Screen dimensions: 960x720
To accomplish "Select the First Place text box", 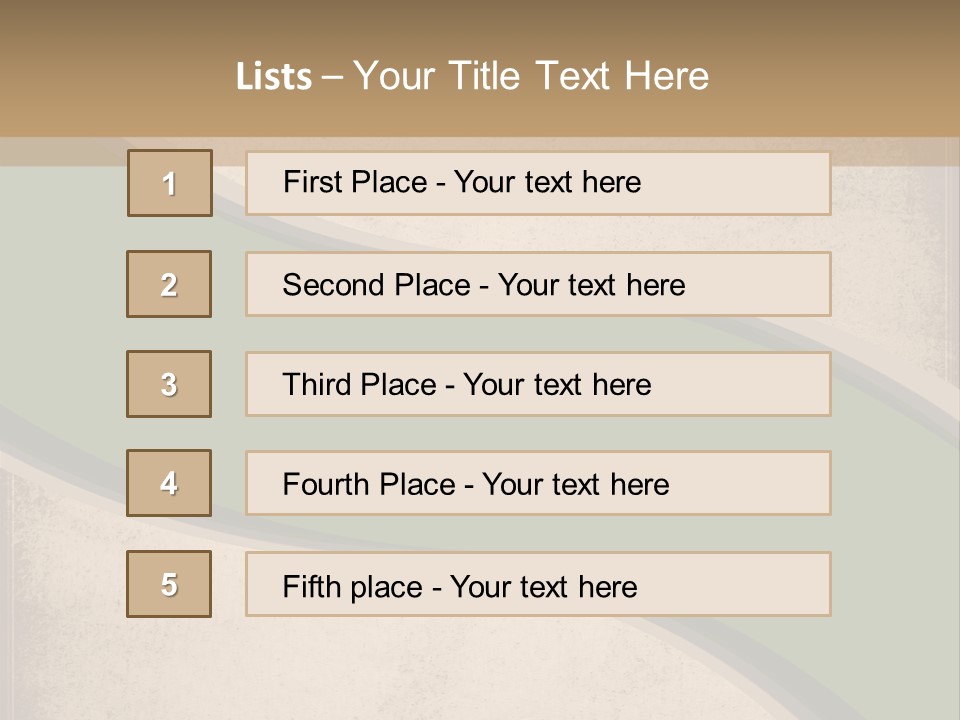I will pos(538,183).
